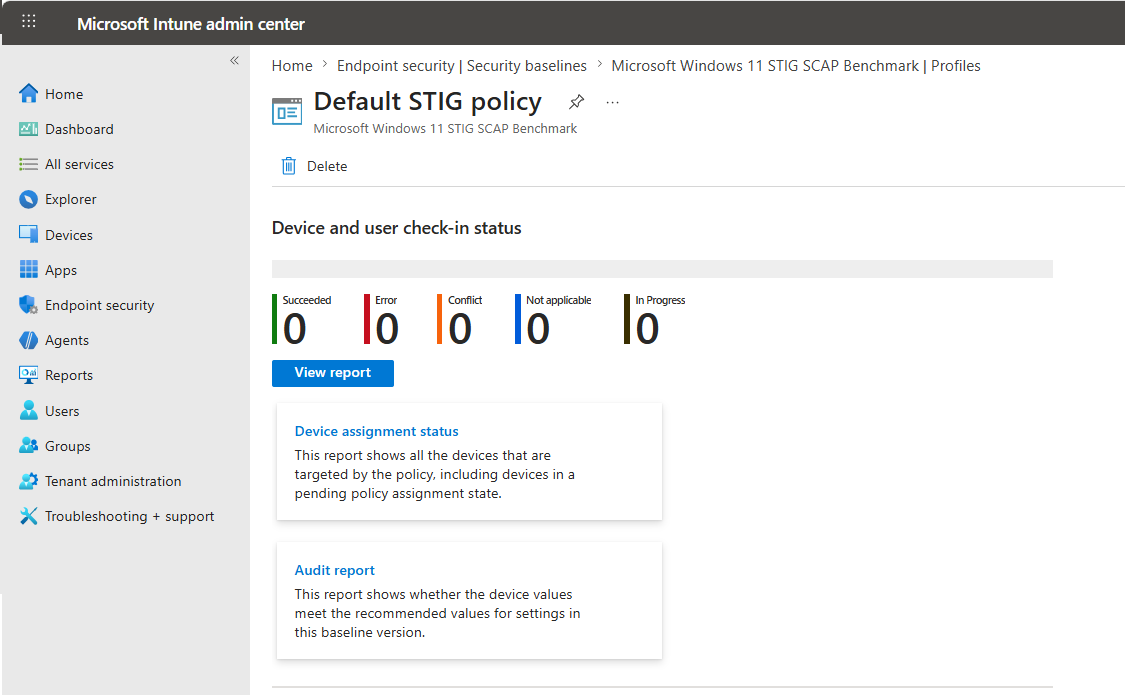Open Microsoft Windows 11 STIG SCAP Benchmark breadcrumb
Image resolution: width=1125 pixels, height=695 pixels.
tap(796, 66)
